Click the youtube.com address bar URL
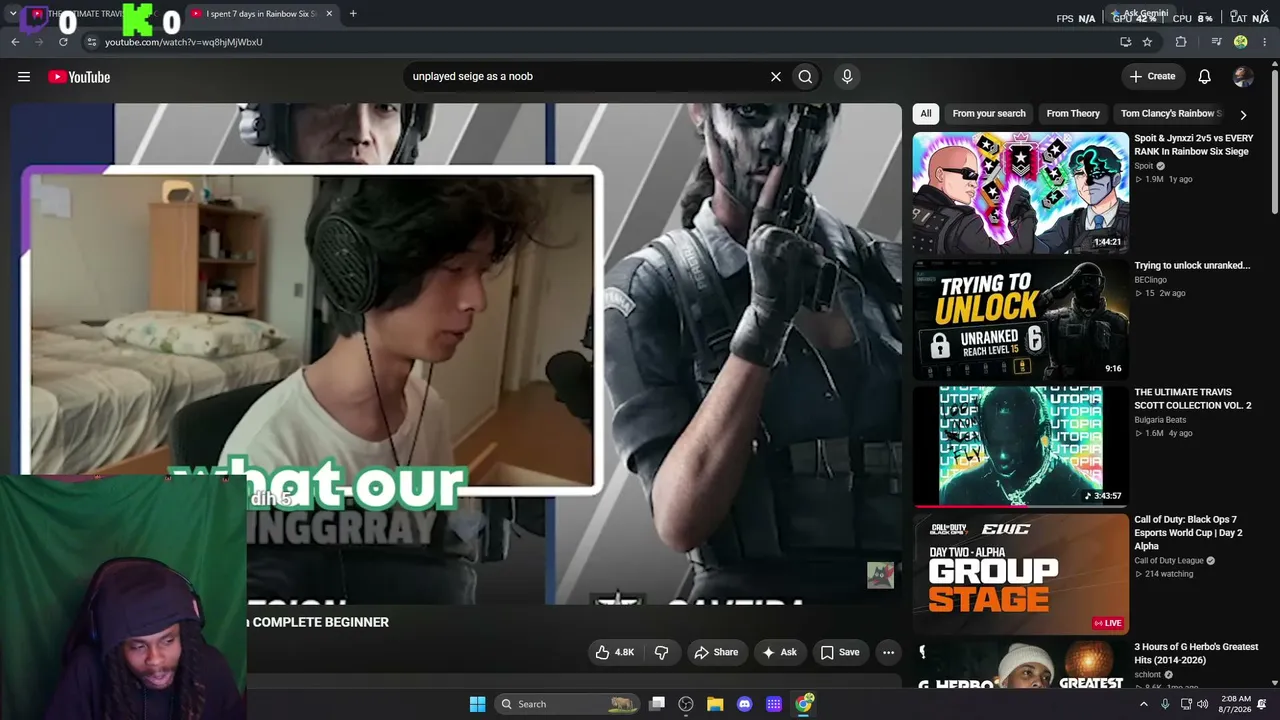This screenshot has height=720, width=1280. point(184,42)
